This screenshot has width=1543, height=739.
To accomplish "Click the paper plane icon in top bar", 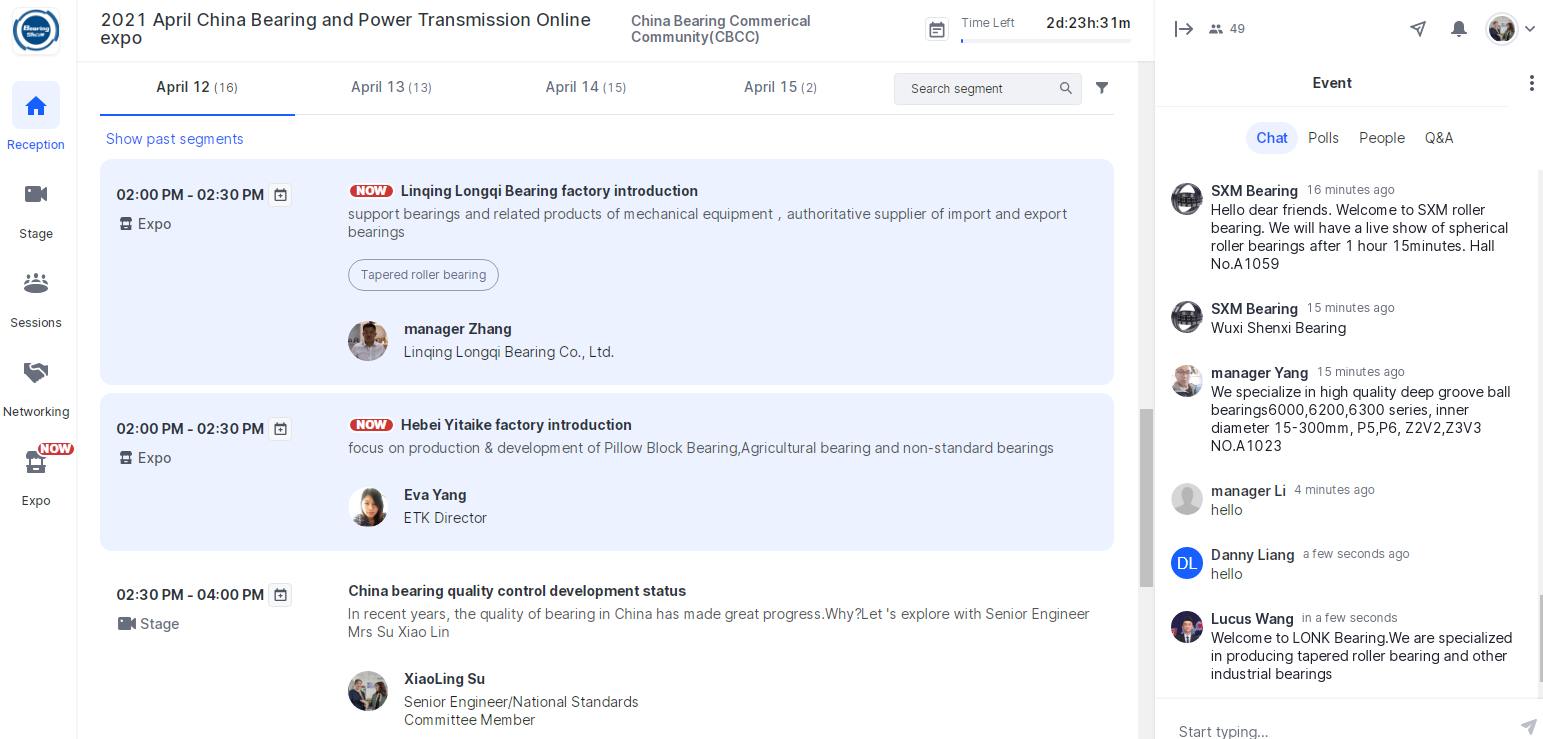I will pos(1418,29).
